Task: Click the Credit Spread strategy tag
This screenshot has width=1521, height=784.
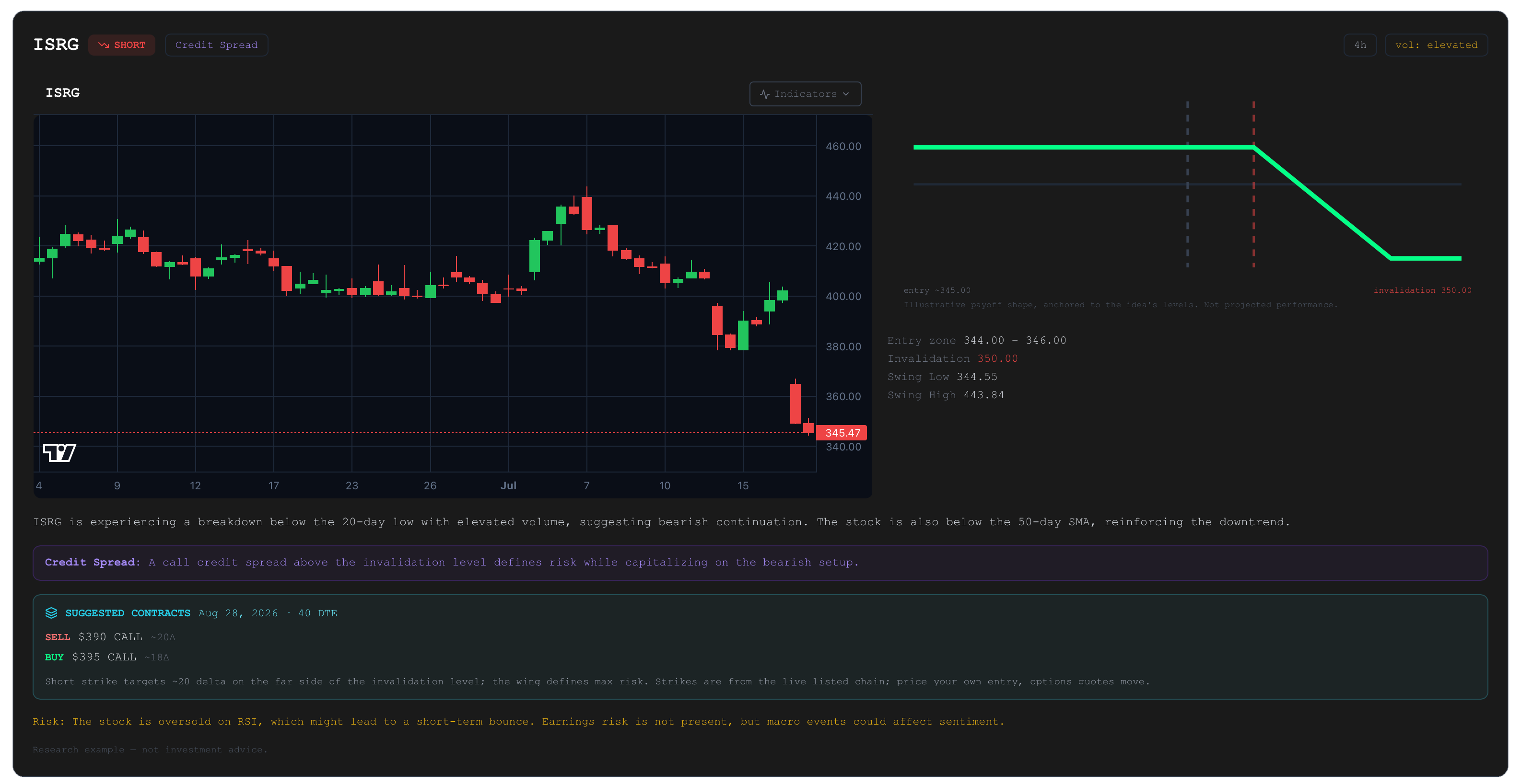Action: 216,45
